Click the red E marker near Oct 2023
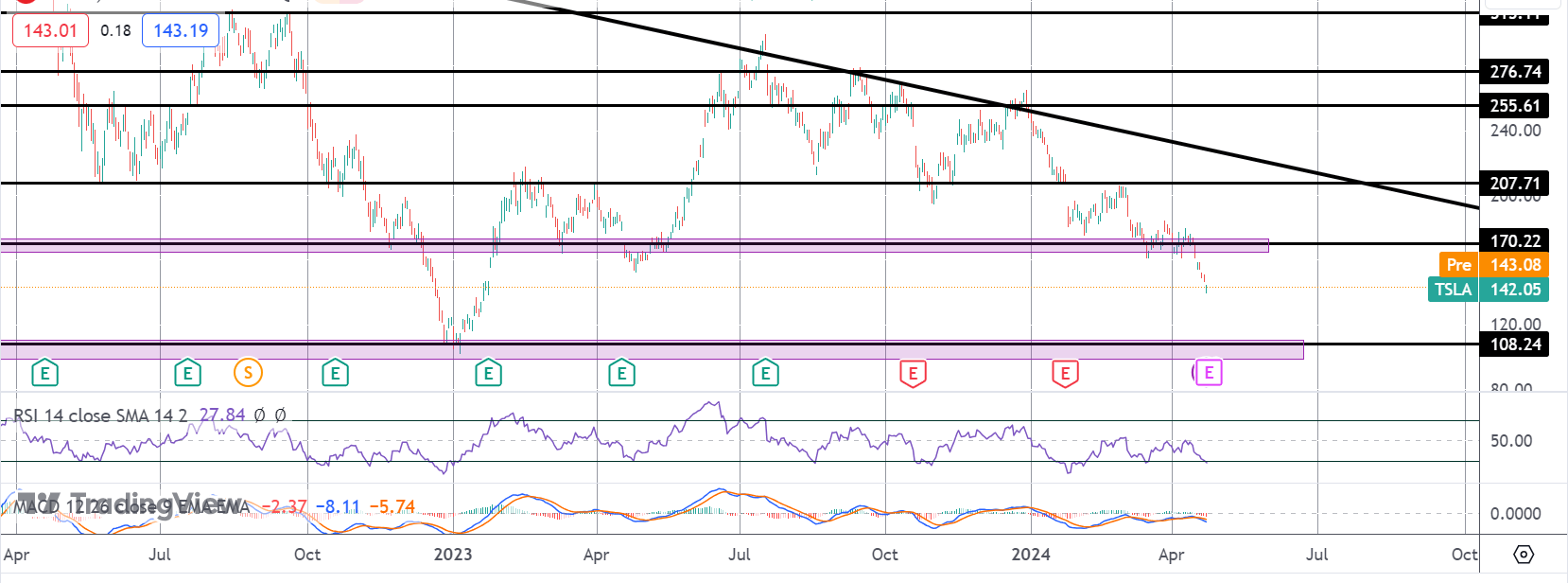1568x583 pixels. click(913, 373)
